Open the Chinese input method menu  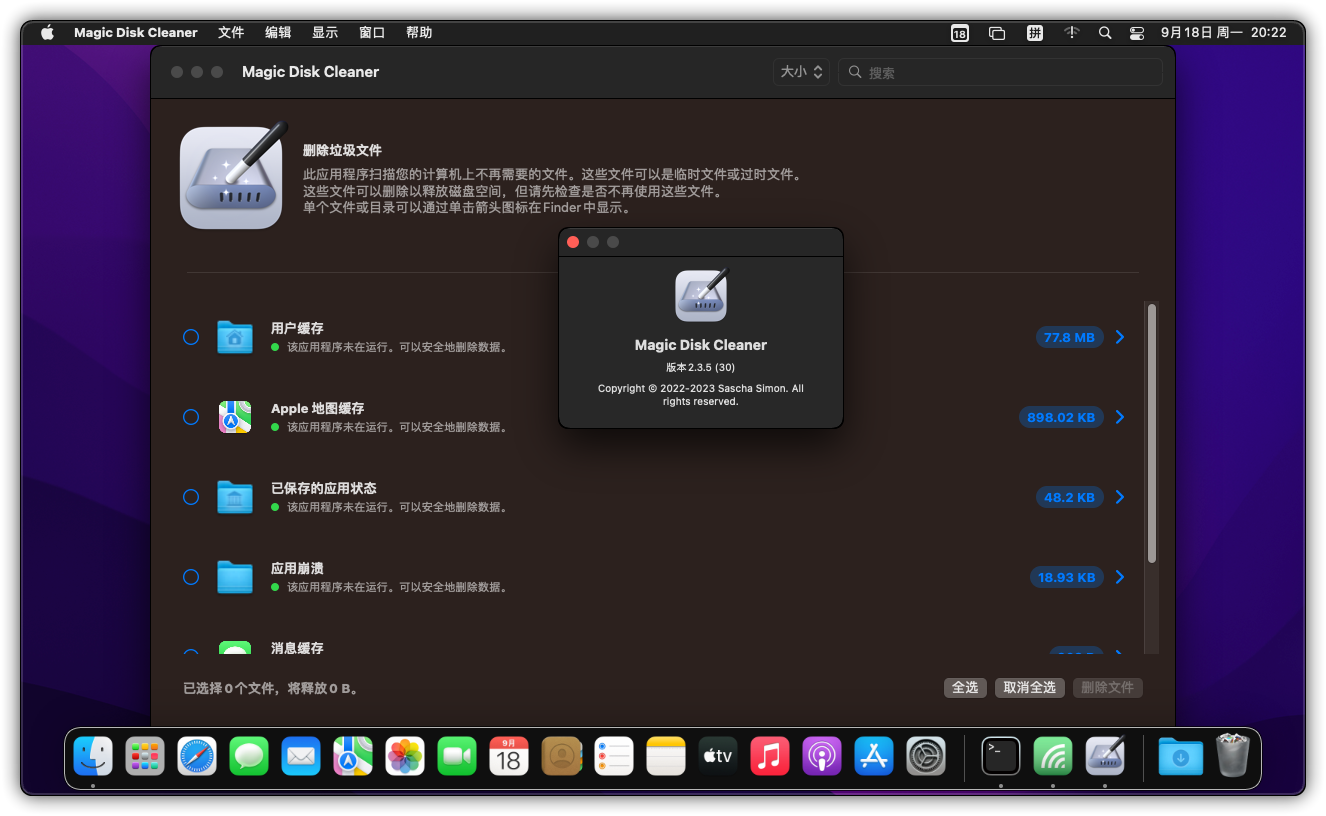coord(1035,32)
